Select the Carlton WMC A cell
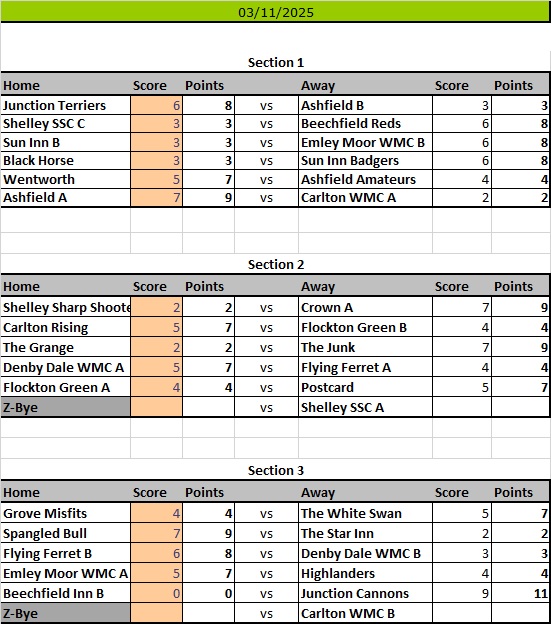 [x=365, y=198]
